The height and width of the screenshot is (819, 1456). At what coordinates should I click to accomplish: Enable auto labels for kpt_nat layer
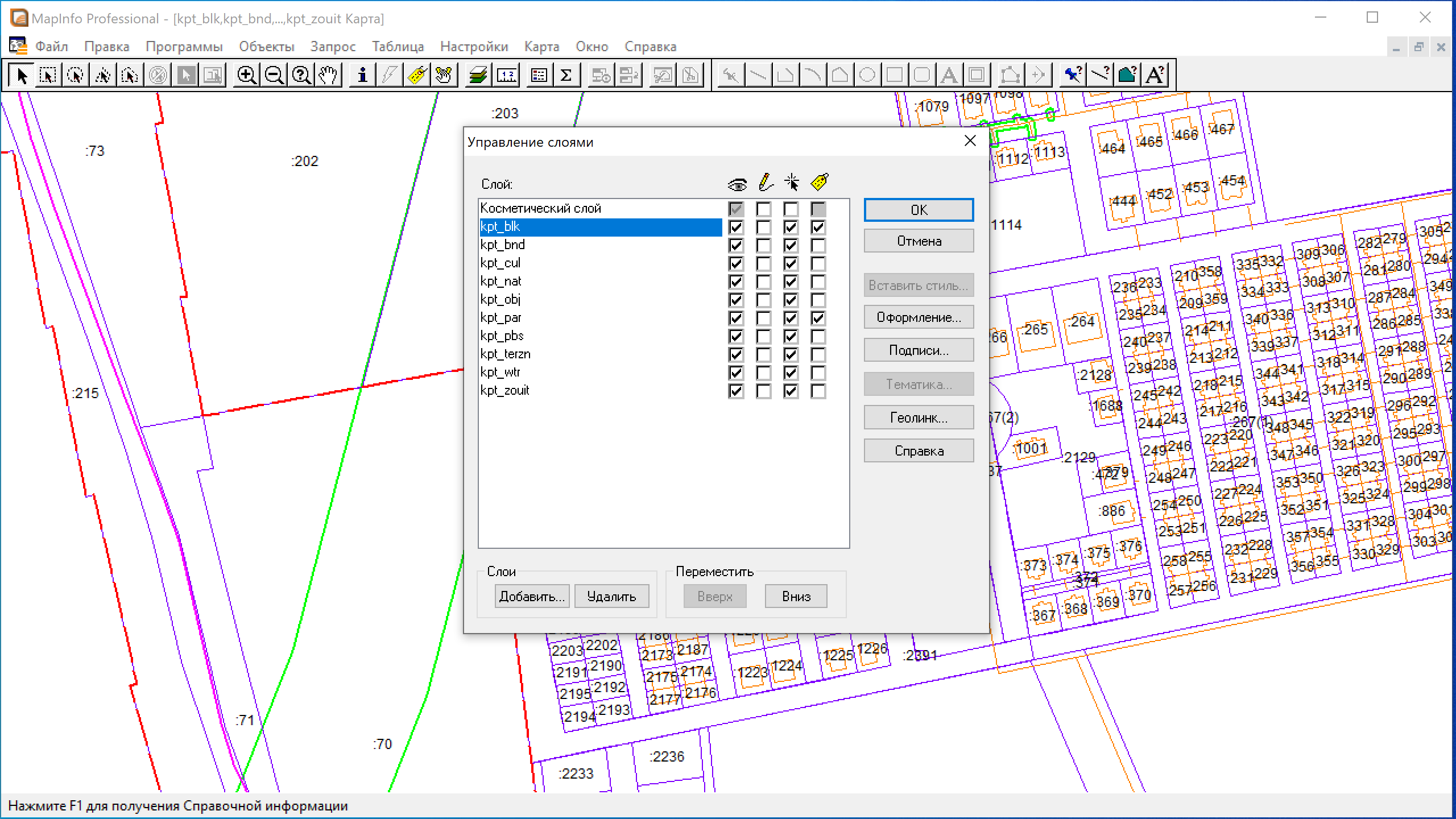click(818, 282)
